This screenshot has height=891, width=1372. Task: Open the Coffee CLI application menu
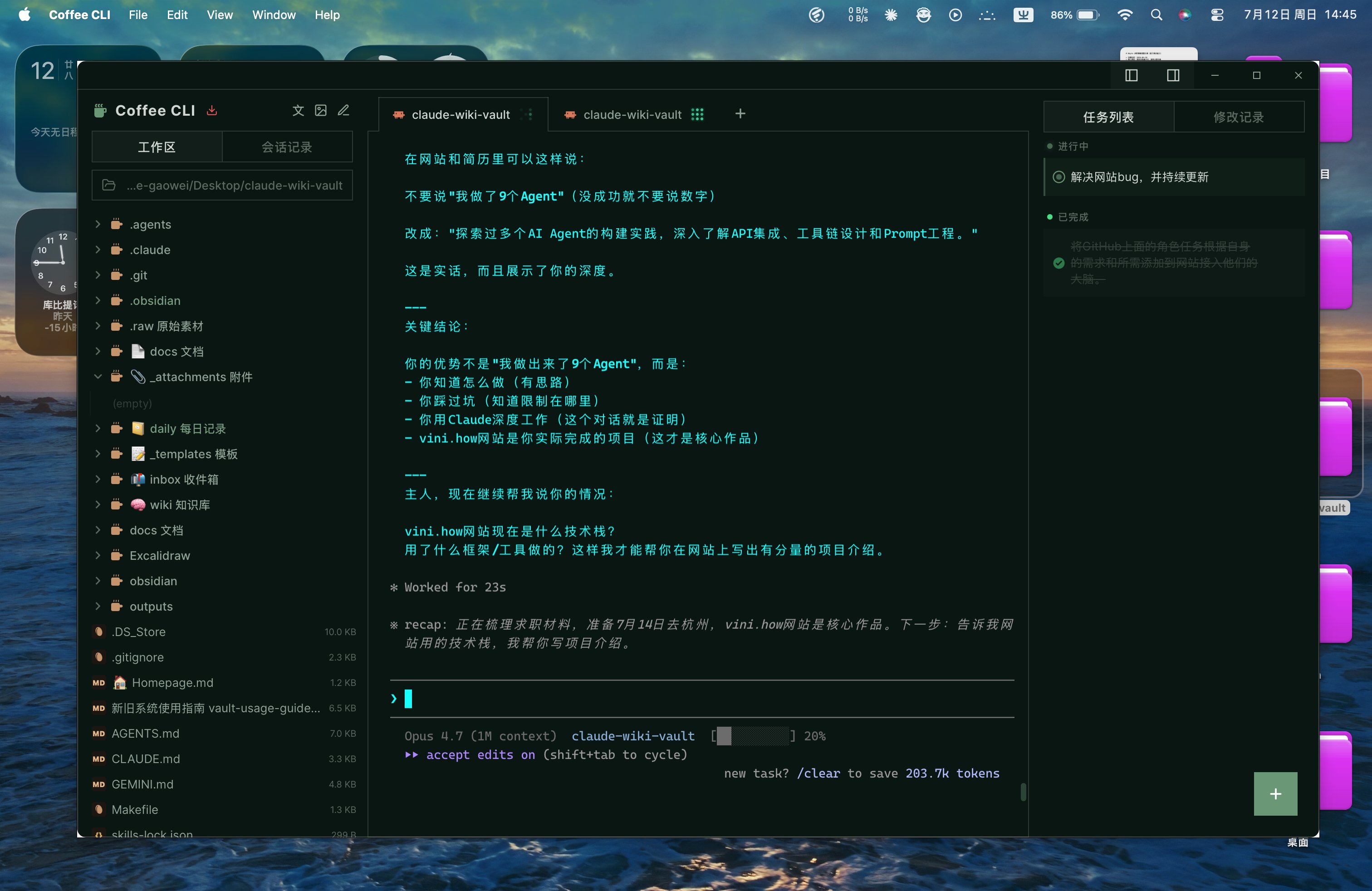[x=79, y=15]
